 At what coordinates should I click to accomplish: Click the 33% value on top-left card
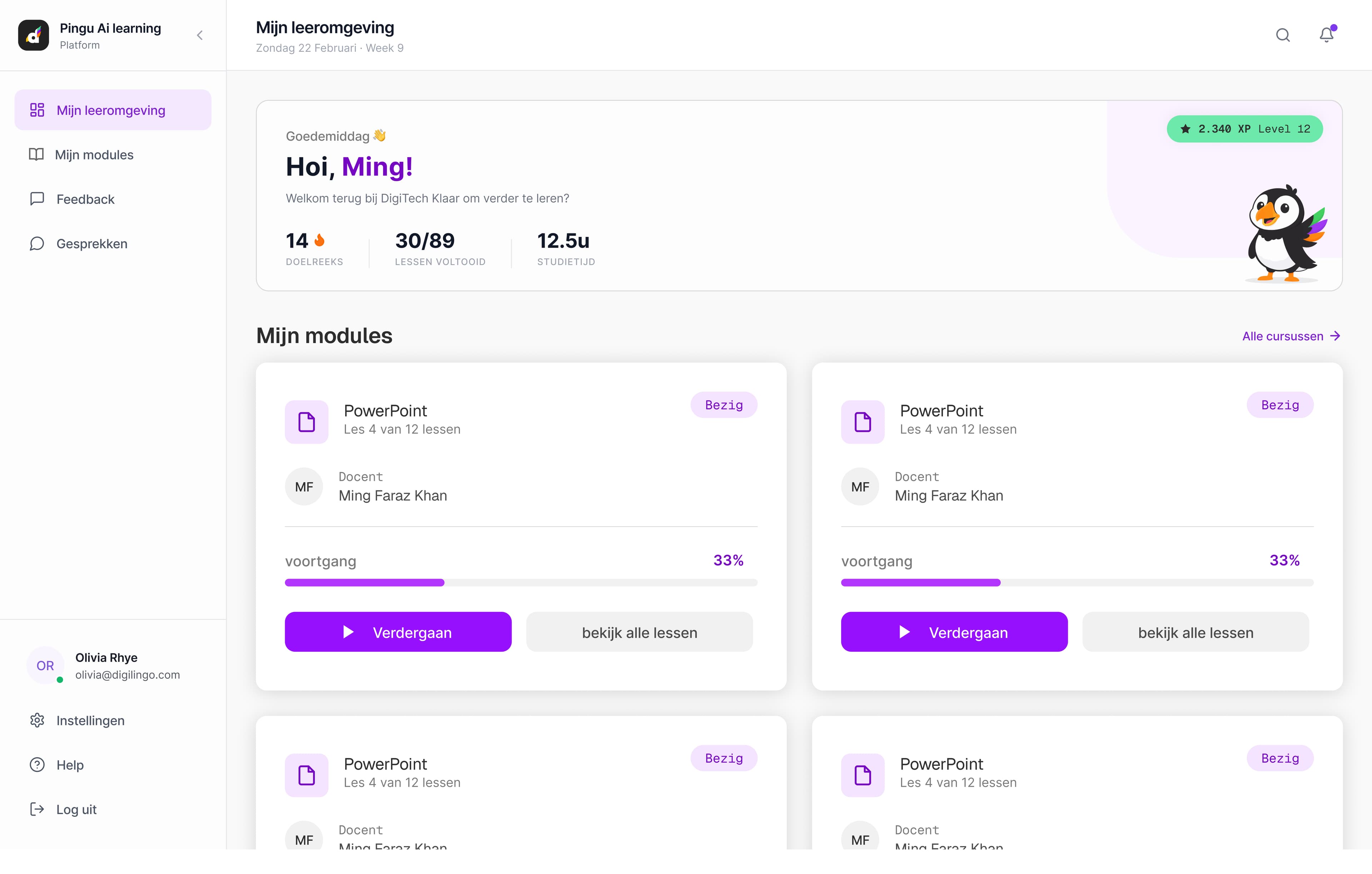[728, 560]
